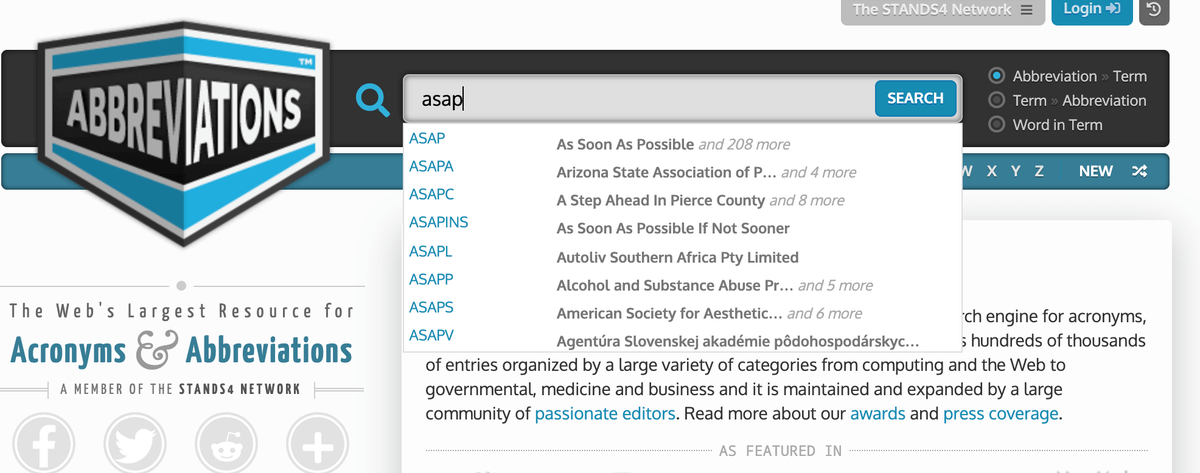Open the press coverage link
Screen dimensions: 1200x473
point(1000,413)
